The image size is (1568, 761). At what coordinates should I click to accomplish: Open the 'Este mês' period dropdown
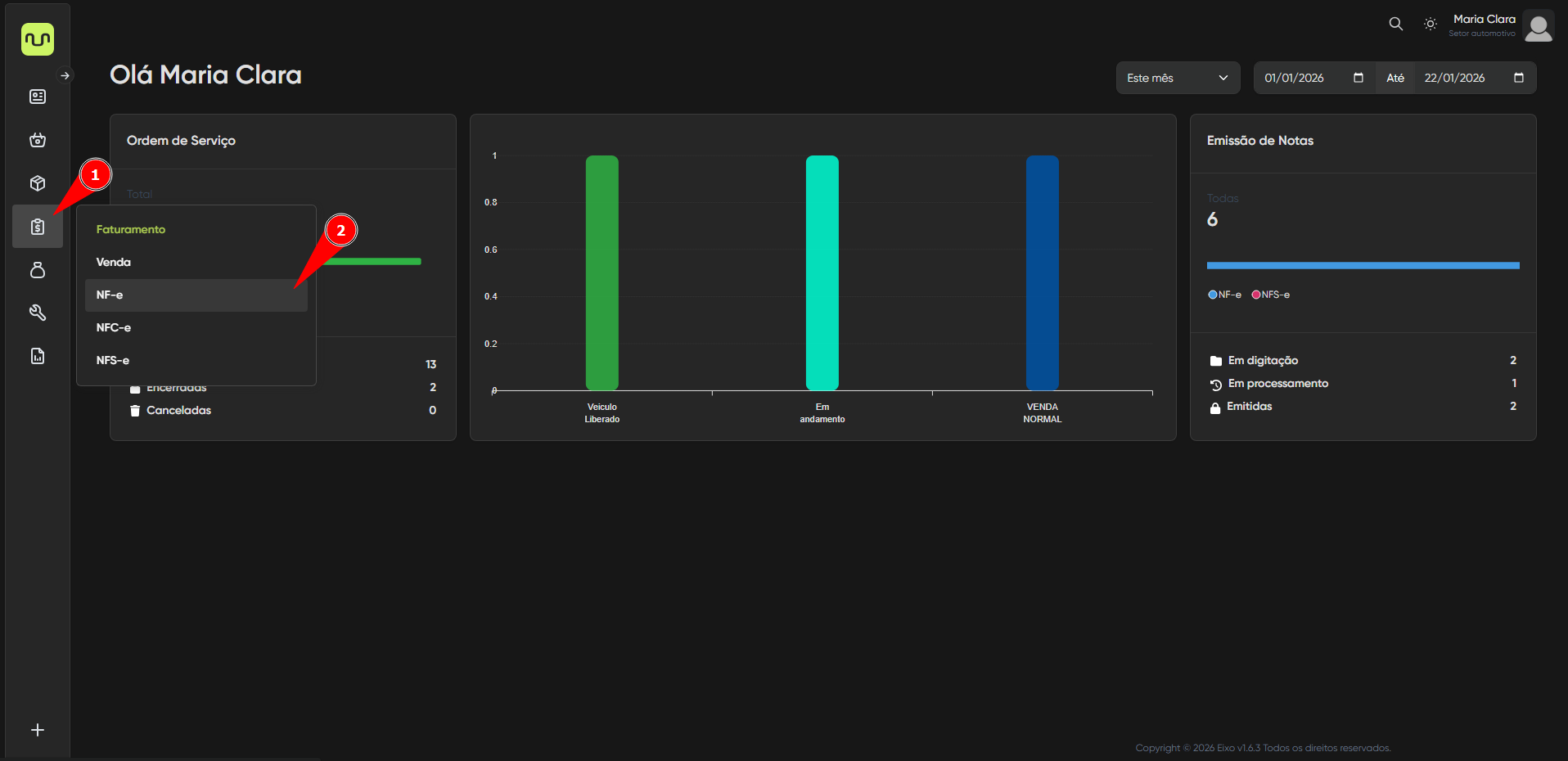point(1177,78)
